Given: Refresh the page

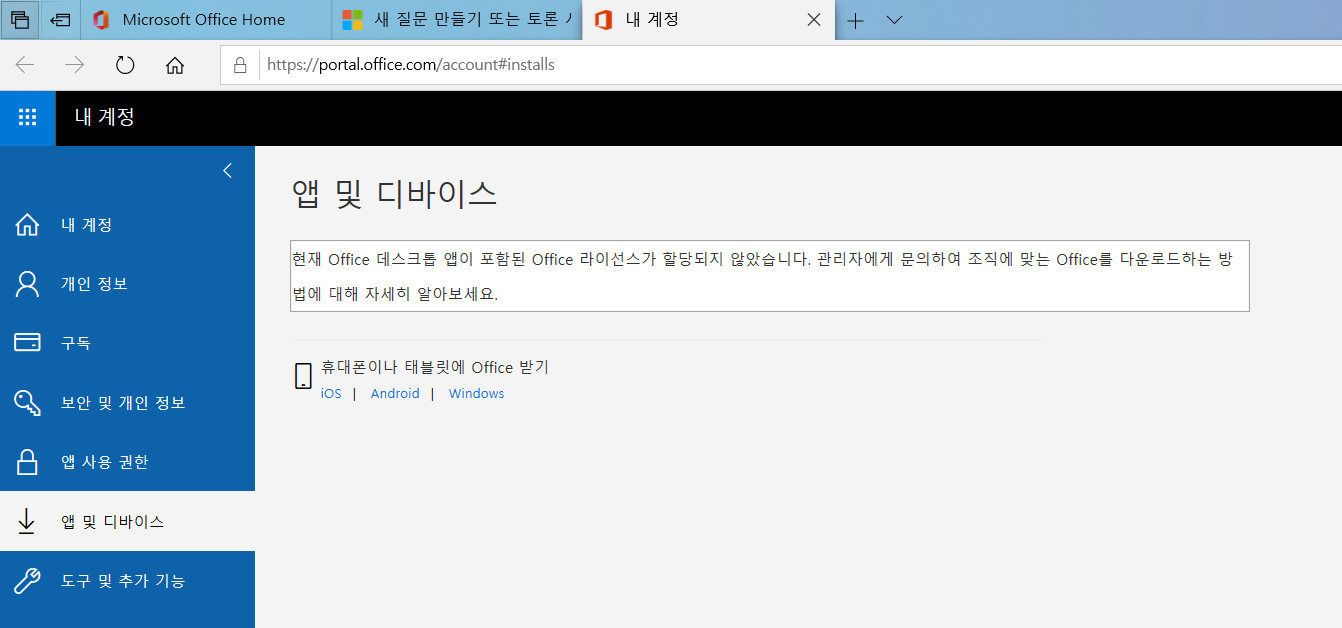Looking at the screenshot, I should coord(125,65).
